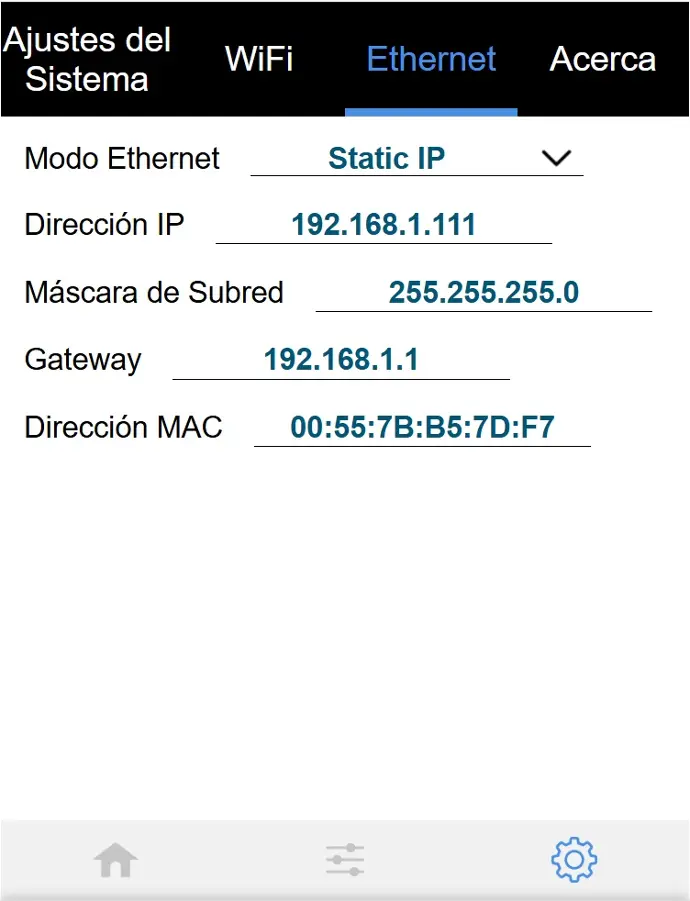Screen dimensions: 690x901
Task: Click the Ethernet tab
Action: (431, 59)
